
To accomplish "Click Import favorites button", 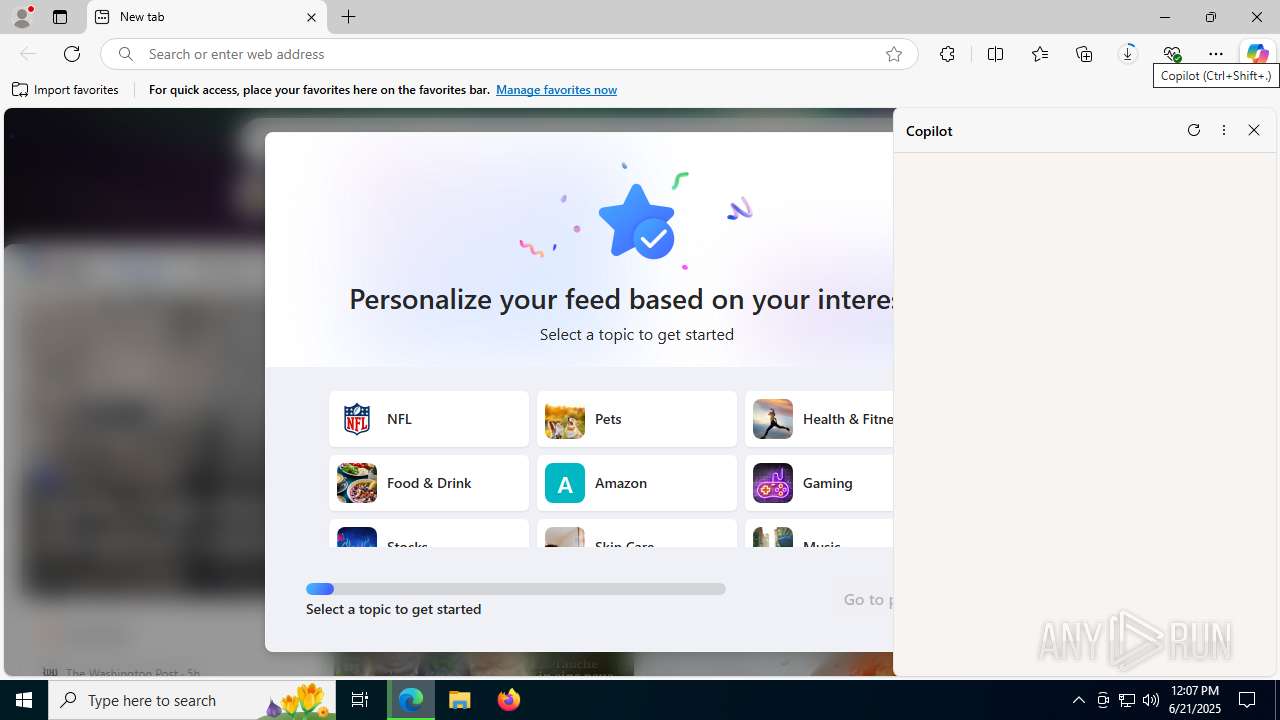I will point(66,90).
